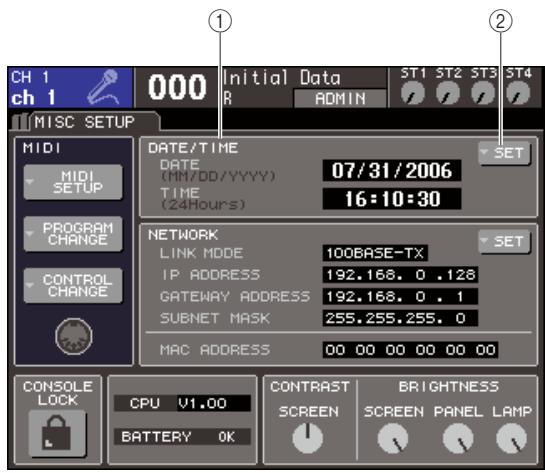Click the IP ADDRESS 192.168.0.128 field

tap(400, 275)
